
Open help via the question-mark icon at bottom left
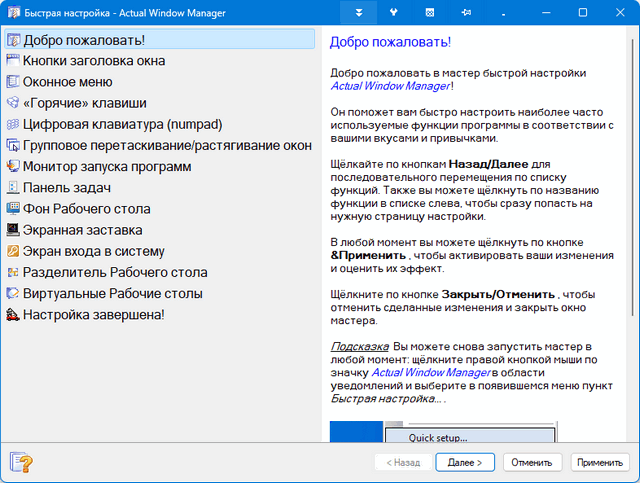[x=20, y=462]
